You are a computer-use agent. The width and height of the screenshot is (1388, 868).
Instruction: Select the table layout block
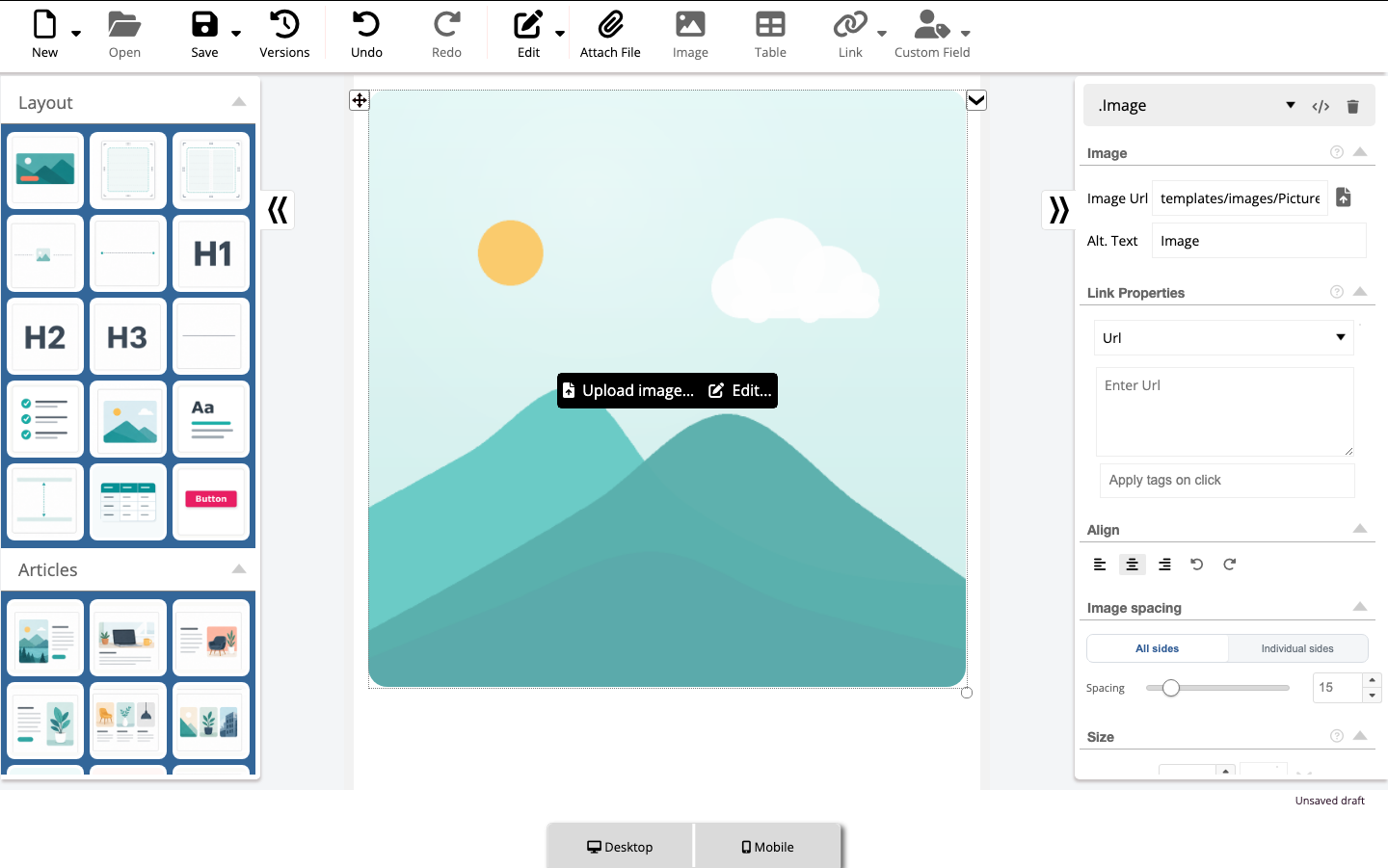128,502
